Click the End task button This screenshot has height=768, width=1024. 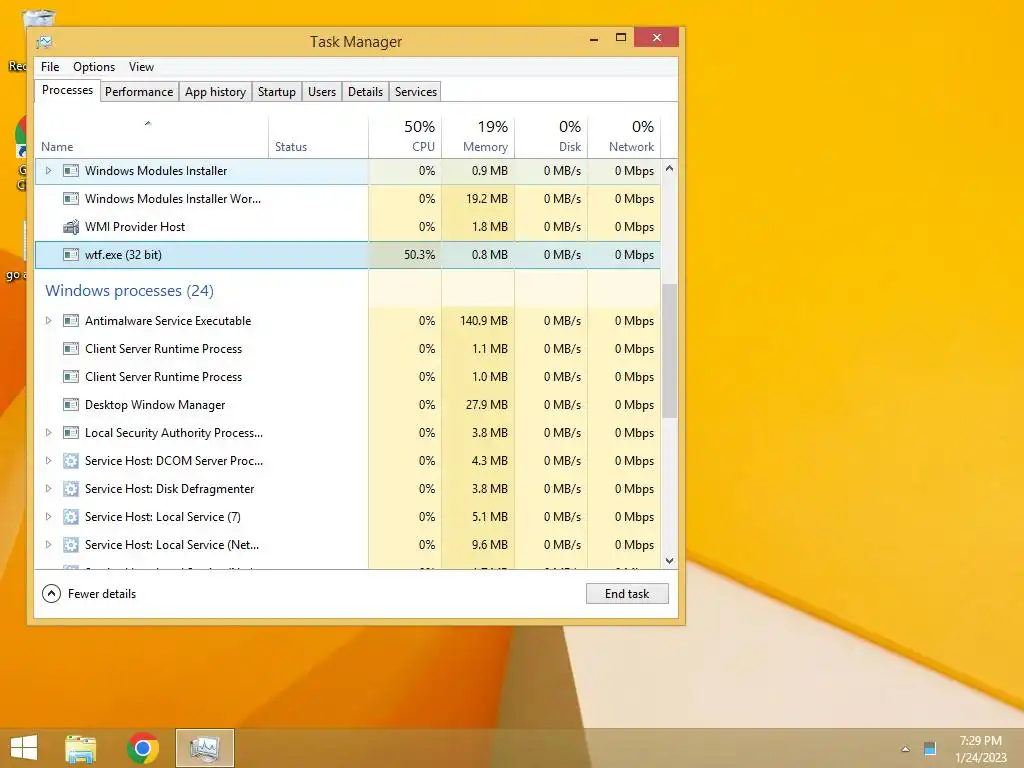[x=627, y=594]
